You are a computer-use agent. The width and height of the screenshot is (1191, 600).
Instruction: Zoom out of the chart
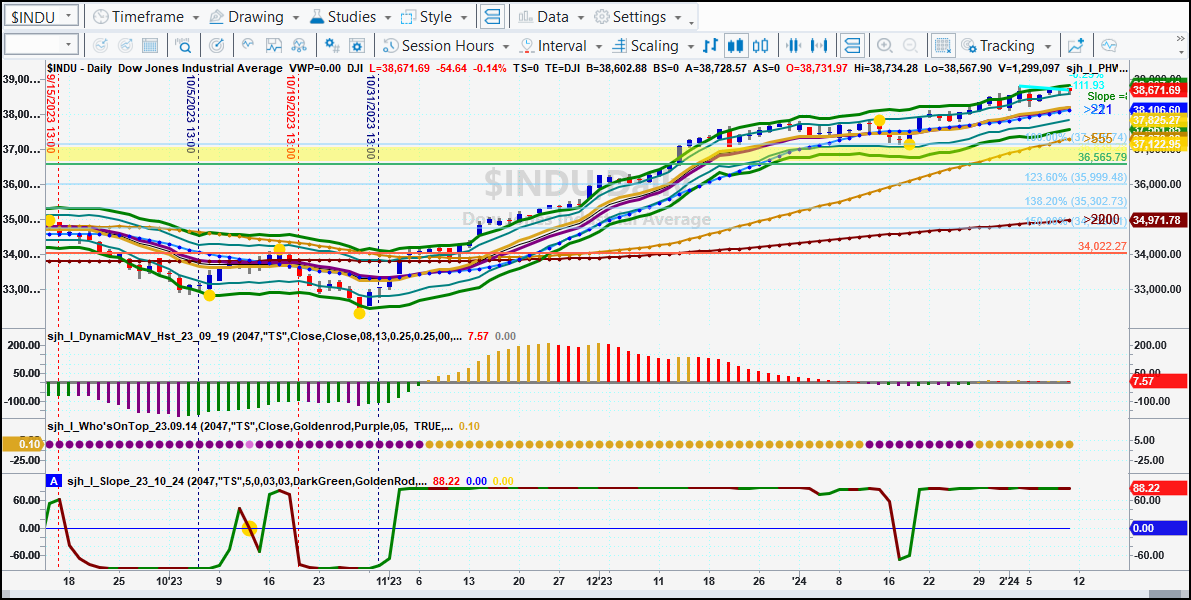tap(910, 46)
